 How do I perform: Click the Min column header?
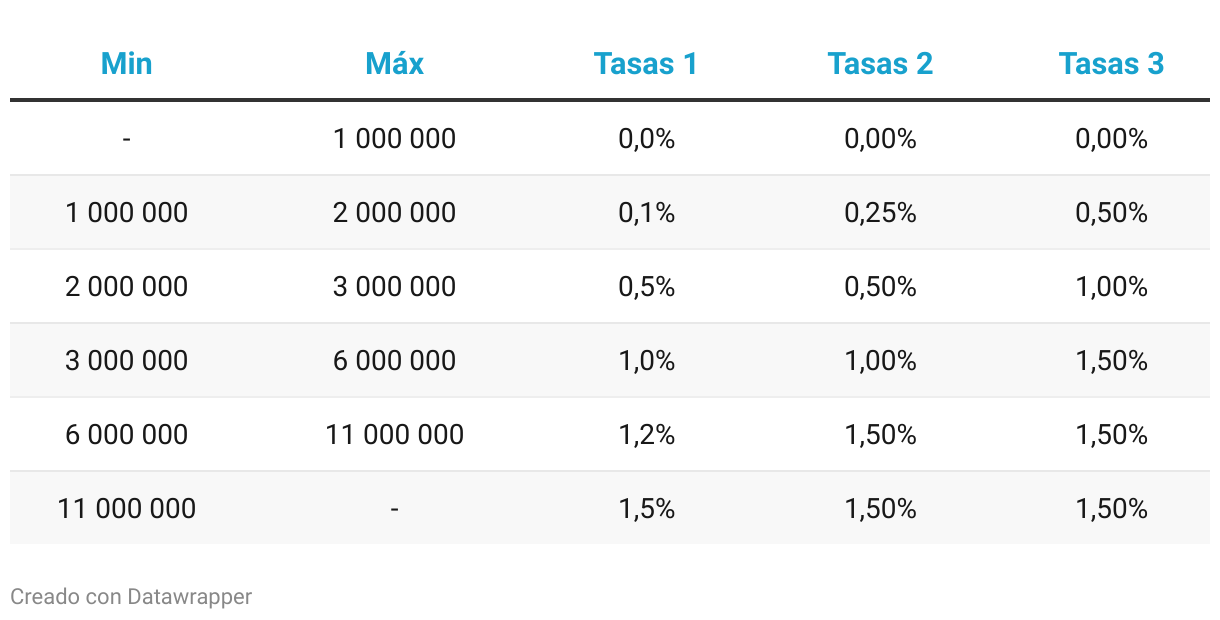(127, 64)
